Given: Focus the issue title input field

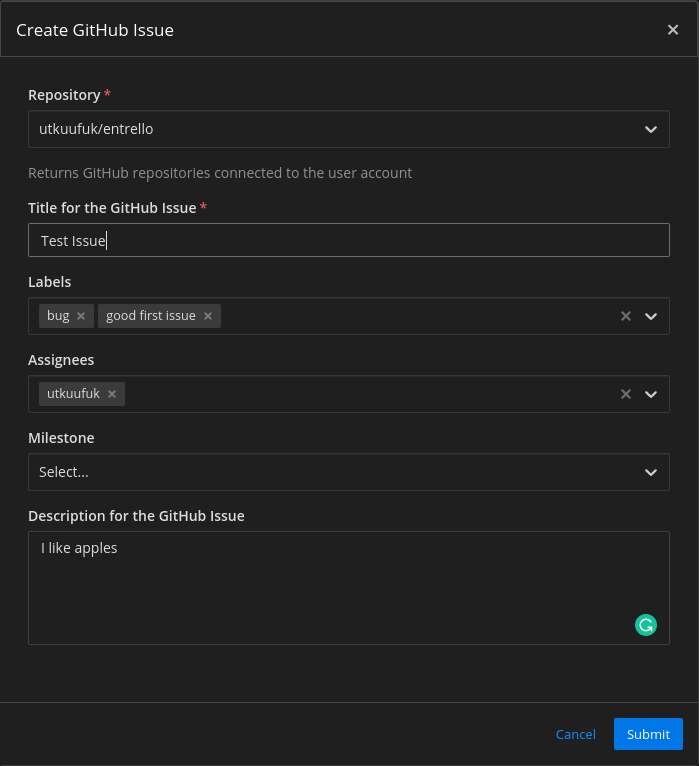Looking at the screenshot, I should (349, 240).
